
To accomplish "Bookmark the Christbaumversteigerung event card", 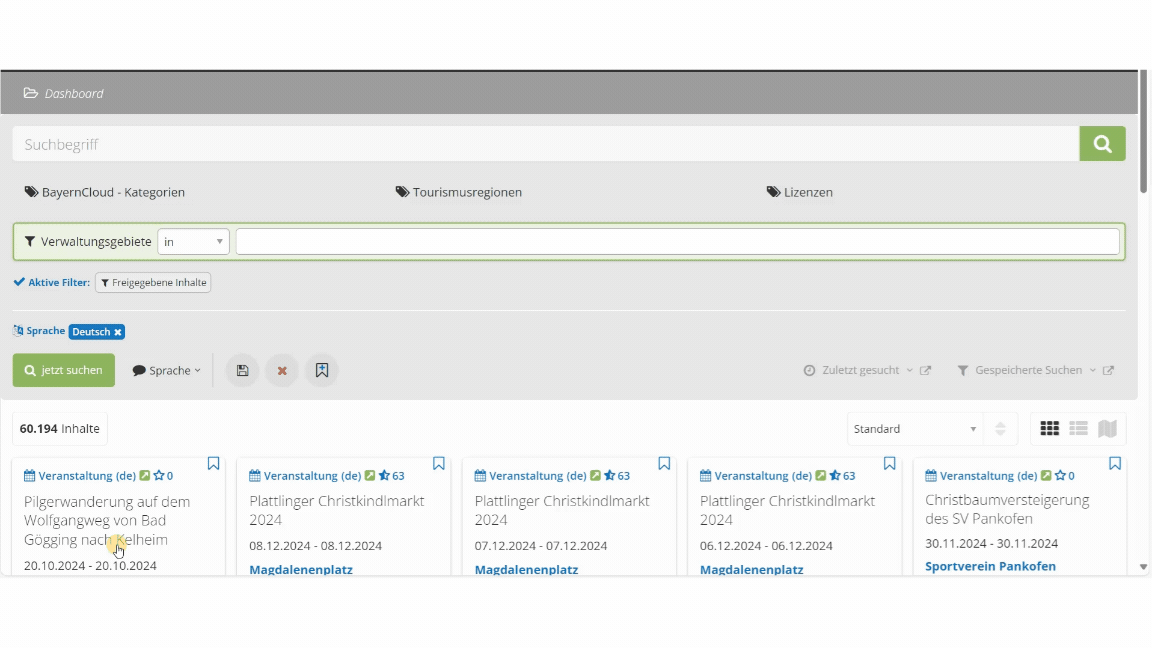I will [x=1115, y=464].
